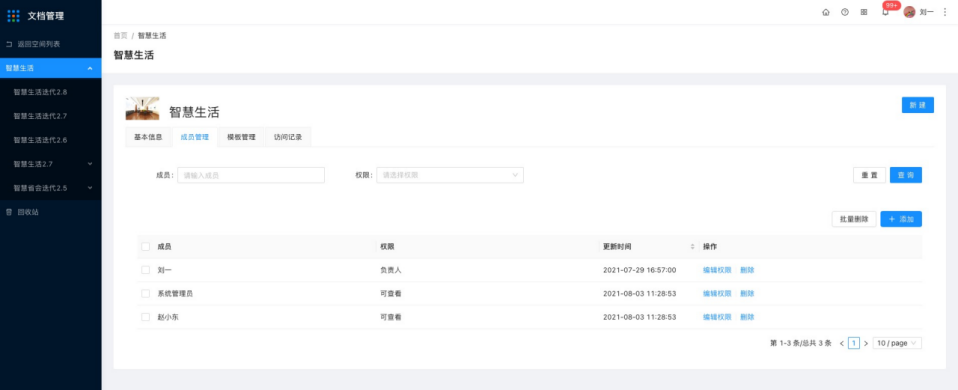Go to next page arrow
The width and height of the screenshot is (958, 390).
click(866, 344)
